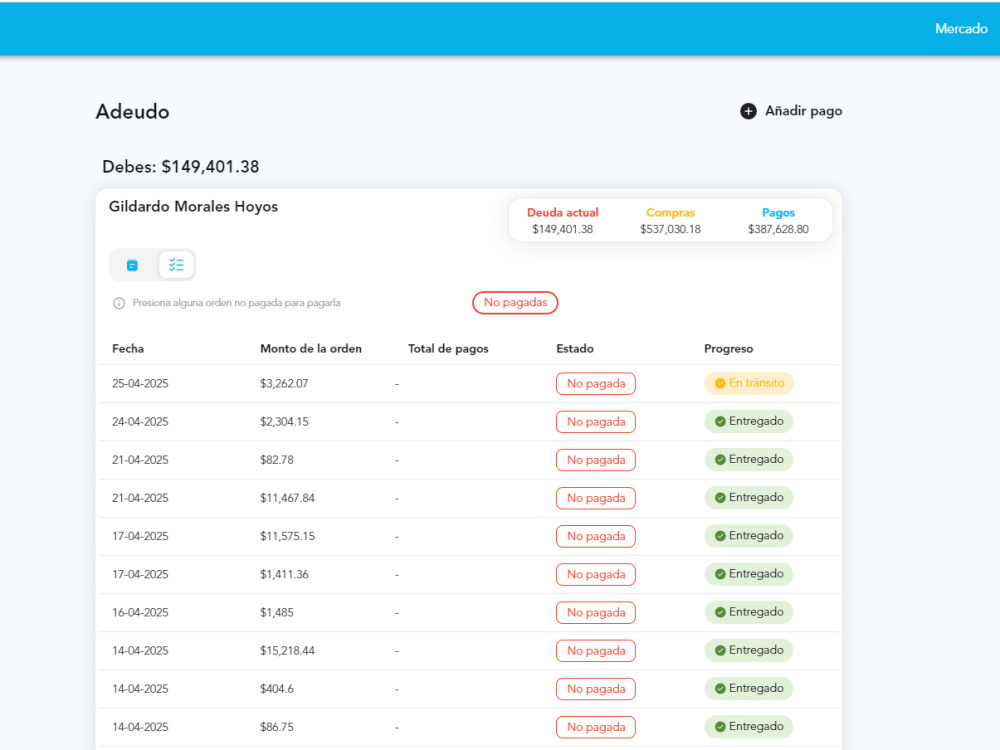This screenshot has height=750, width=1000.
Task: Open the Mercado link in header
Action: (x=961, y=29)
